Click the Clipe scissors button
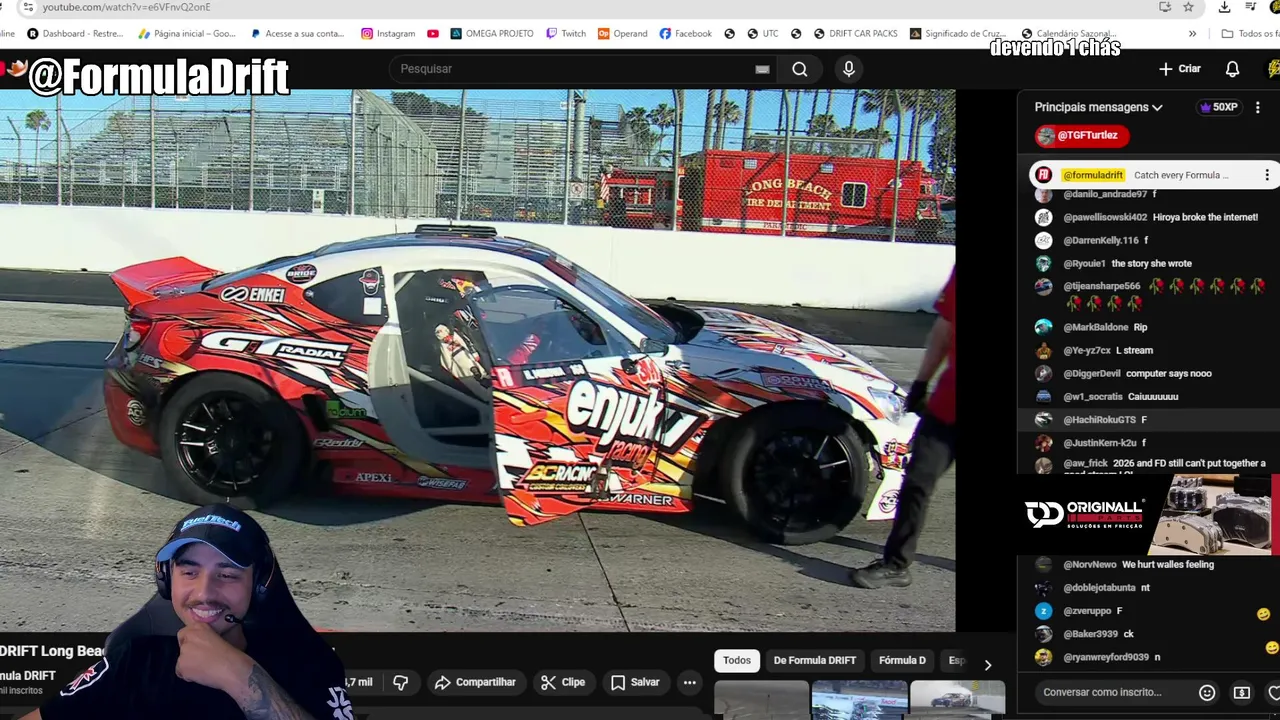The image size is (1280, 720). click(x=563, y=682)
